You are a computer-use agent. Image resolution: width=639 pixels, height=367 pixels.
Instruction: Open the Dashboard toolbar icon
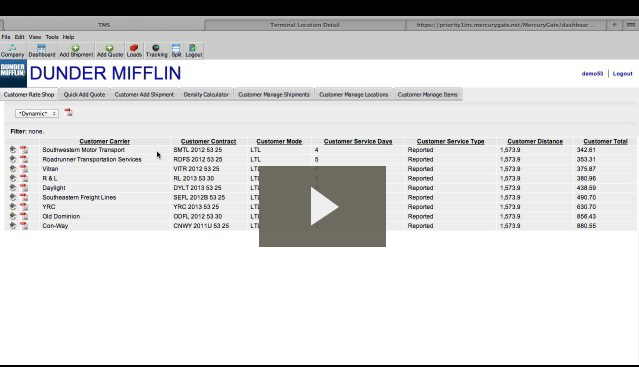tap(42, 51)
